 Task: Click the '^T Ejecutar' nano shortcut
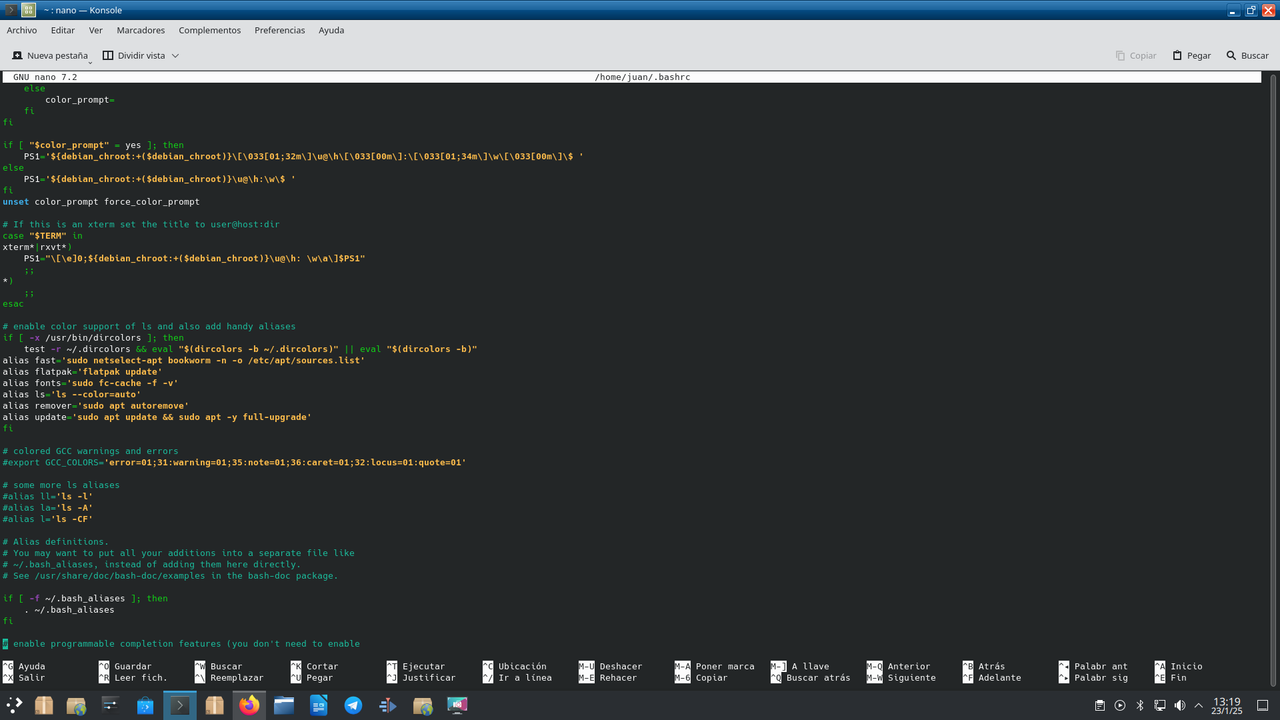pyautogui.click(x=416, y=666)
